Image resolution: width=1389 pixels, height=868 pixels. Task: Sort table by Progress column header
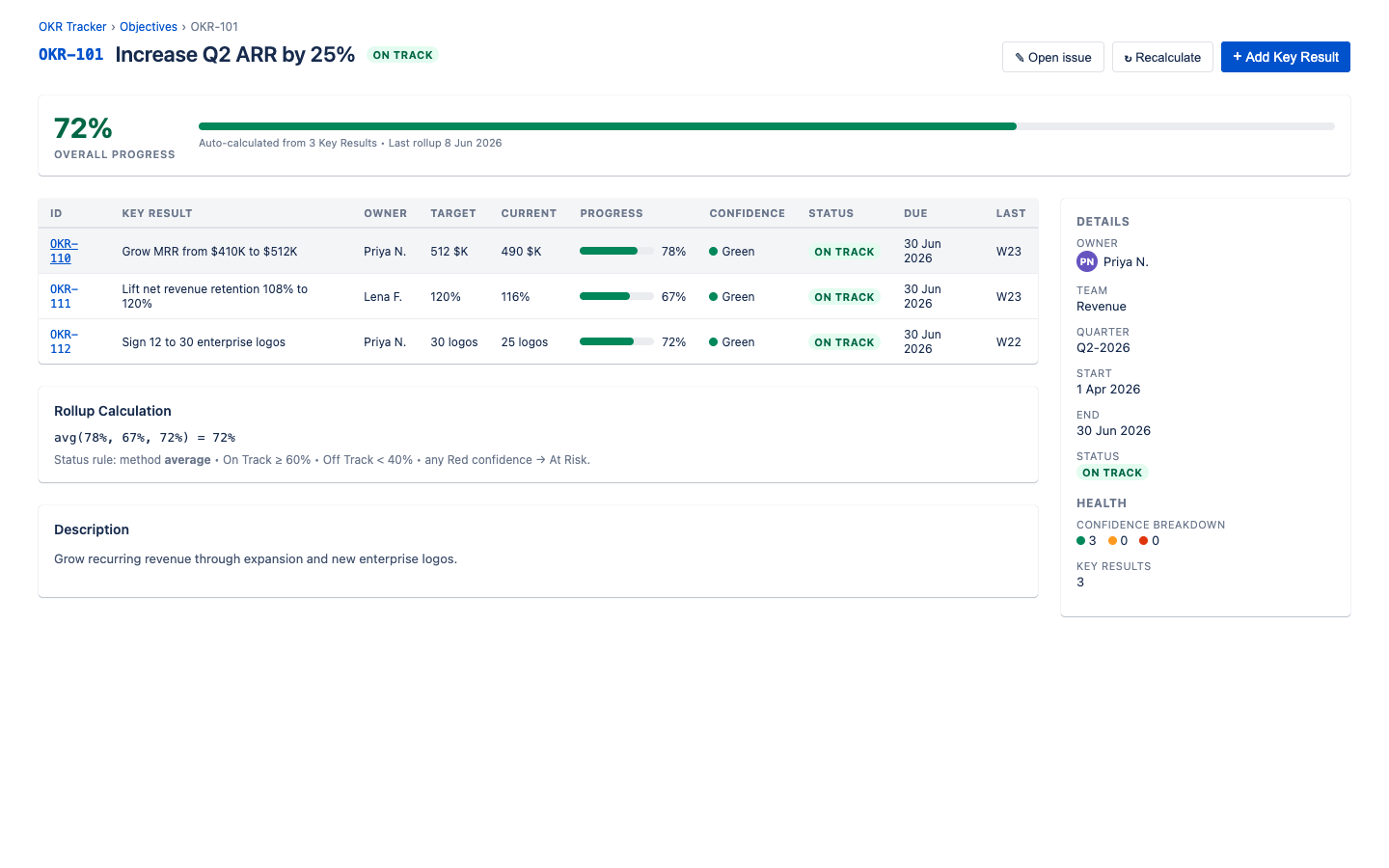tap(612, 213)
